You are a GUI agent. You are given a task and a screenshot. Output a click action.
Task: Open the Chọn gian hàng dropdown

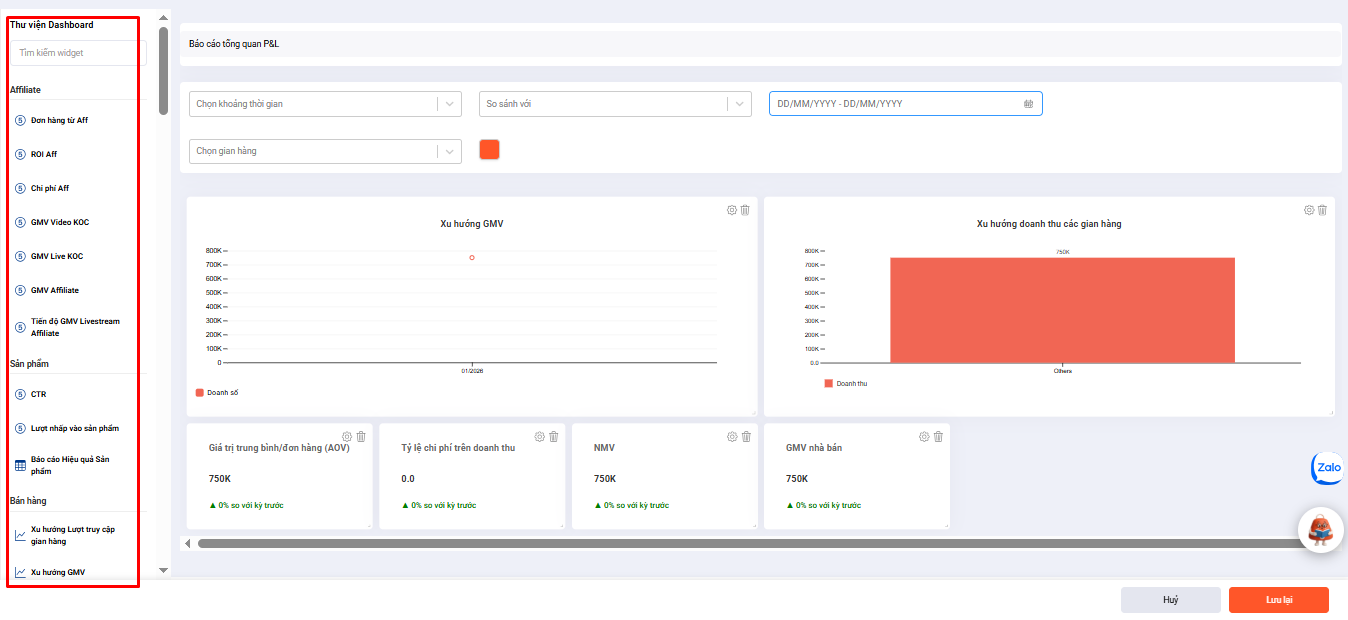pos(325,151)
